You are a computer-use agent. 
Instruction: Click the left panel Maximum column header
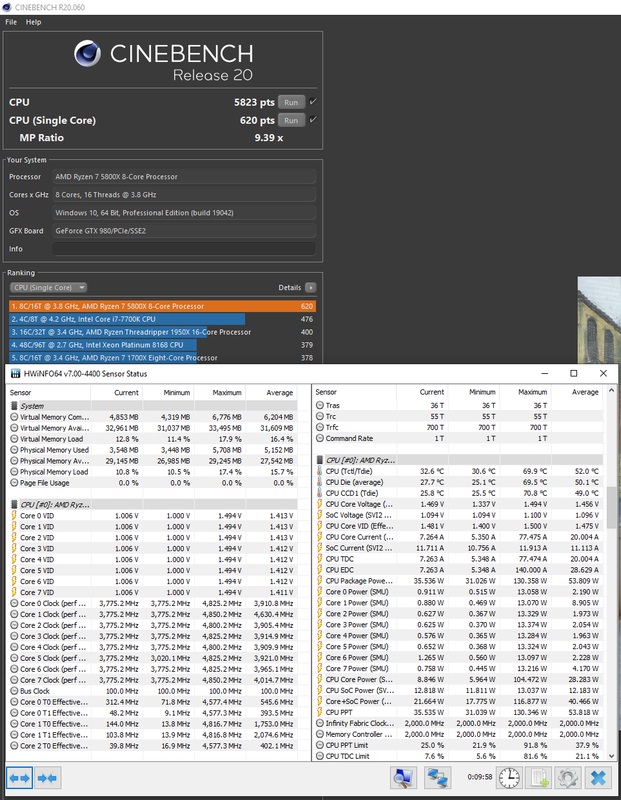220,392
